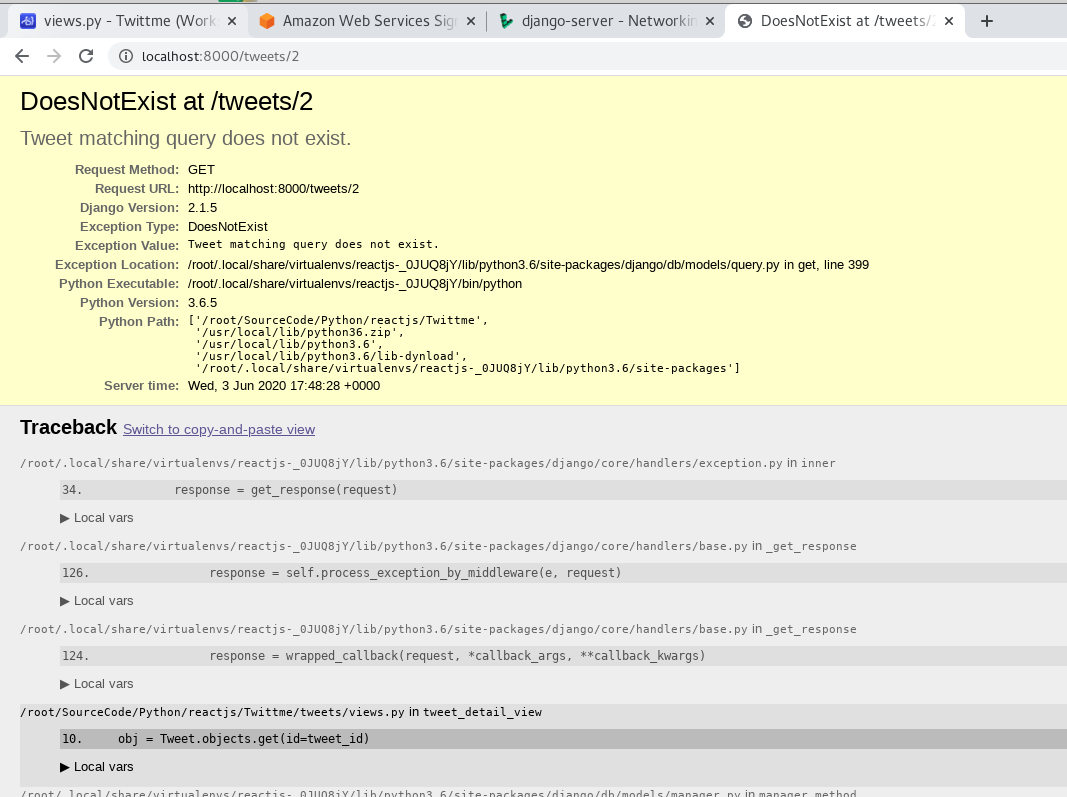Viewport: 1067px width, 797px height.
Task: Close the DoesNotExist tab
Action: 949,21
